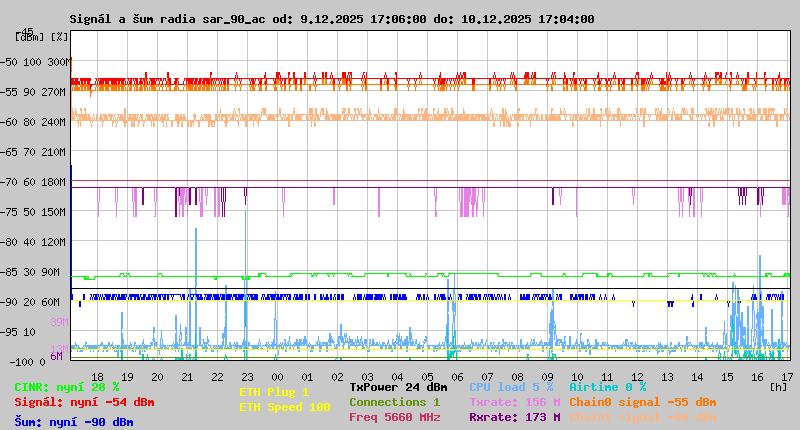Select the Freq 5660 MHz legend entry
The image size is (800, 430).
click(394, 417)
